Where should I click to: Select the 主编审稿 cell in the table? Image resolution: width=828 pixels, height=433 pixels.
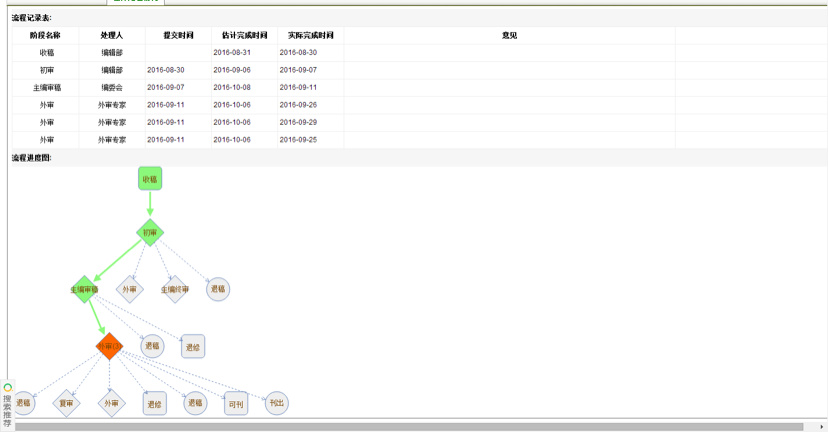click(46, 88)
